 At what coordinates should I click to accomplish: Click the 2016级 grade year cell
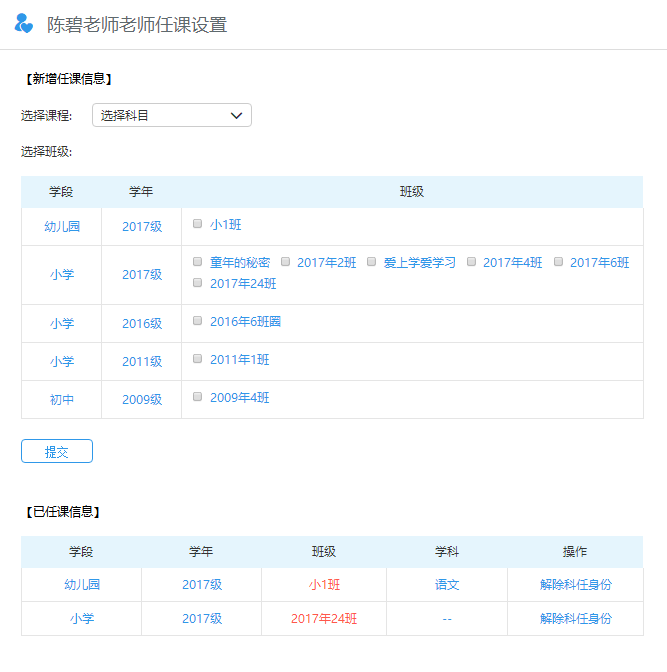pos(142,324)
